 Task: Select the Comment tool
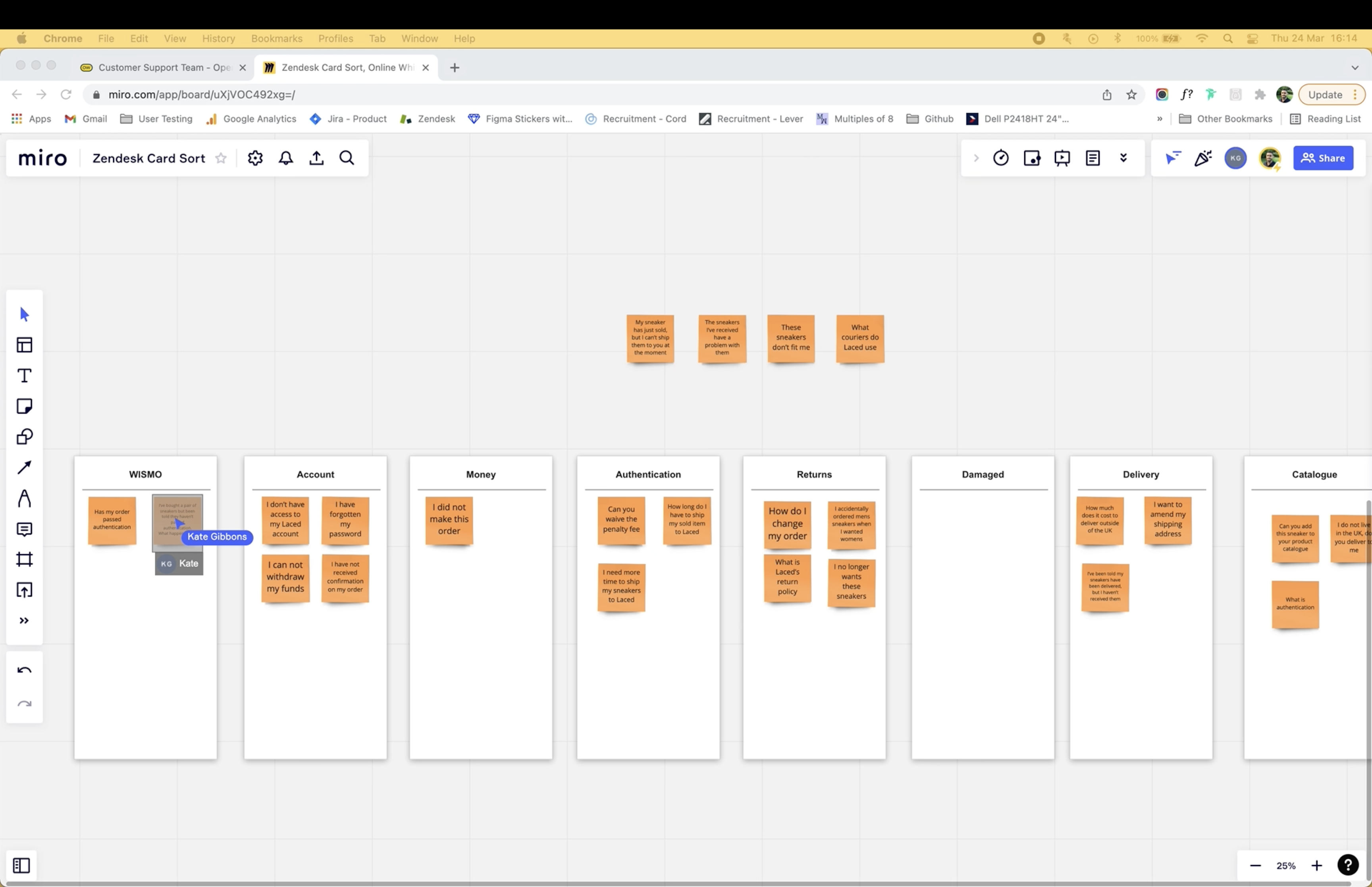click(24, 529)
